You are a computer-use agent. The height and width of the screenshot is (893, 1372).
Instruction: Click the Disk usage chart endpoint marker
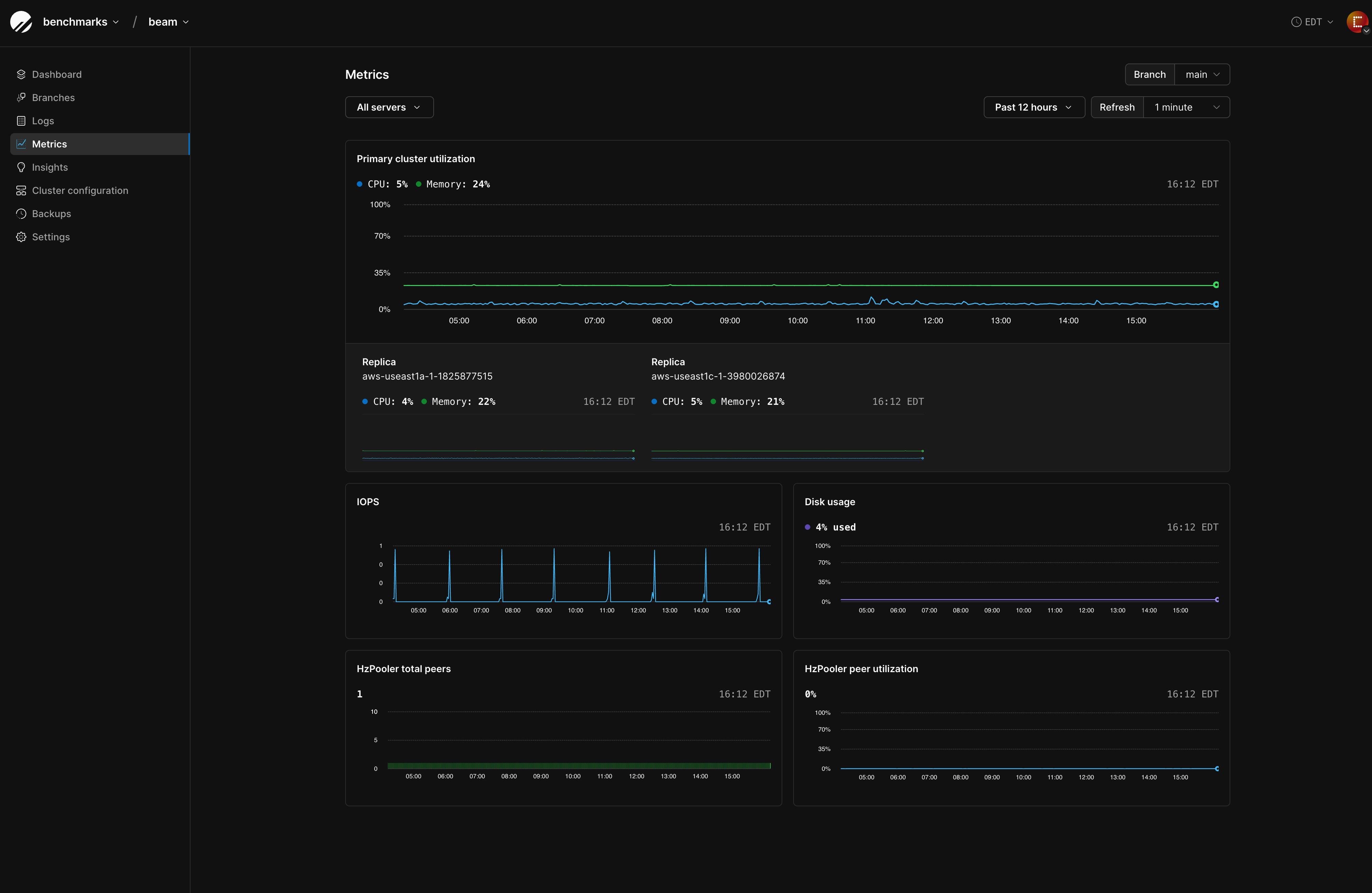1217,600
